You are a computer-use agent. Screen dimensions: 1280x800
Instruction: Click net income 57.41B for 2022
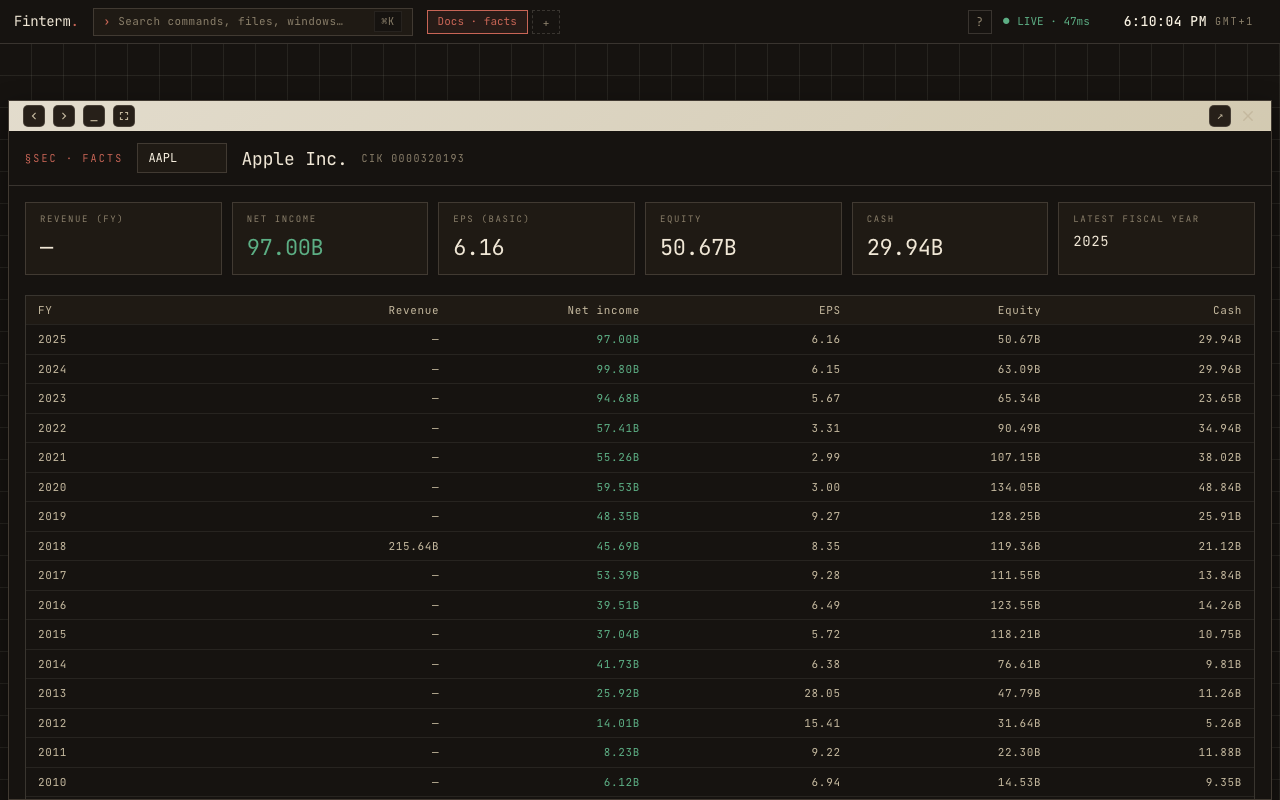coord(618,429)
